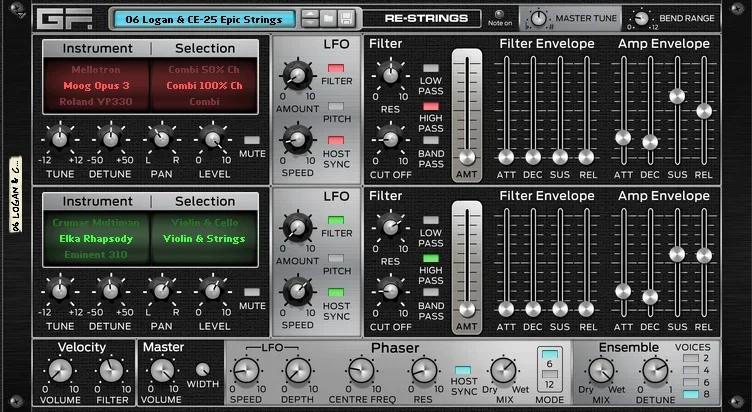752x412 pixels.
Task: Click the top layer LFO Amount knob
Action: [x=297, y=75]
